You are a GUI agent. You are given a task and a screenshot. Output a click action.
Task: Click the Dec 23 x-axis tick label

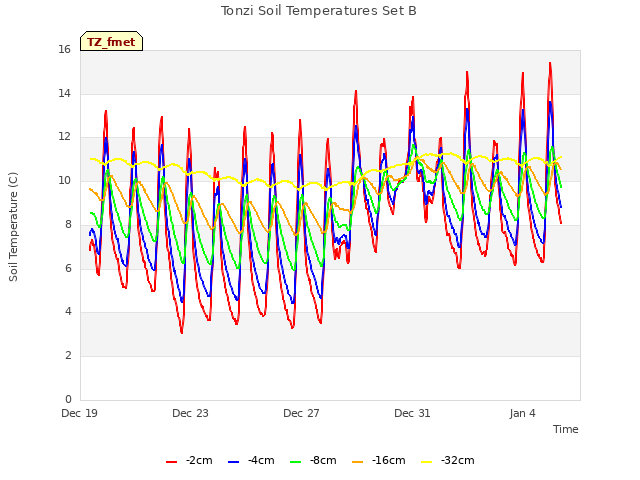[190, 413]
